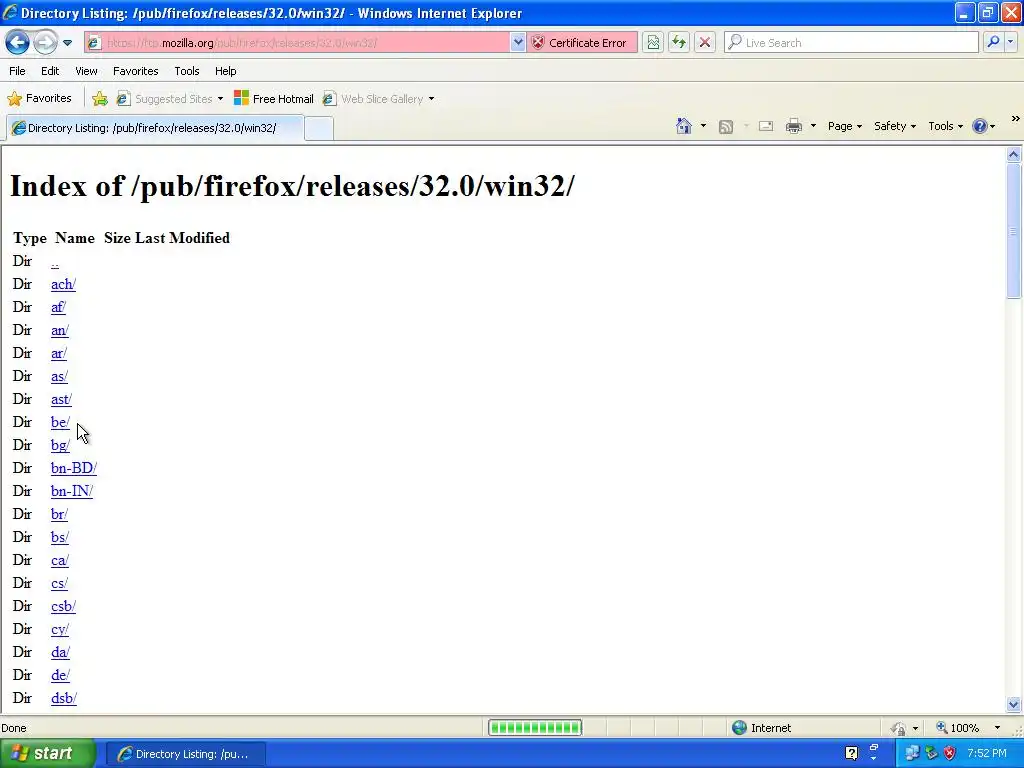Select the Directory Listing tab
Viewport: 1024px width, 768px height.
tap(154, 128)
